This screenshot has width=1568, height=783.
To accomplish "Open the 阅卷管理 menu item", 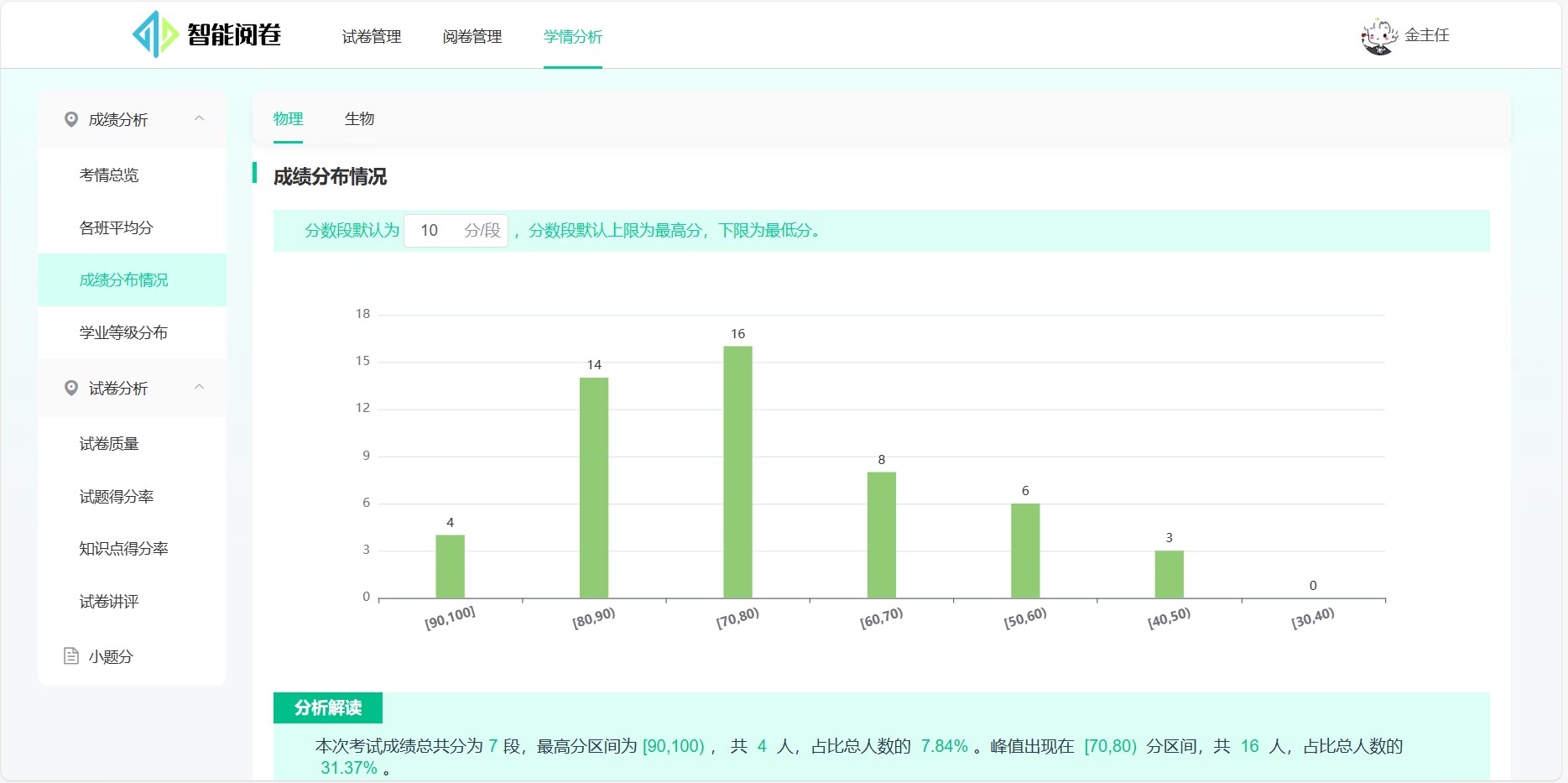I will tap(471, 37).
